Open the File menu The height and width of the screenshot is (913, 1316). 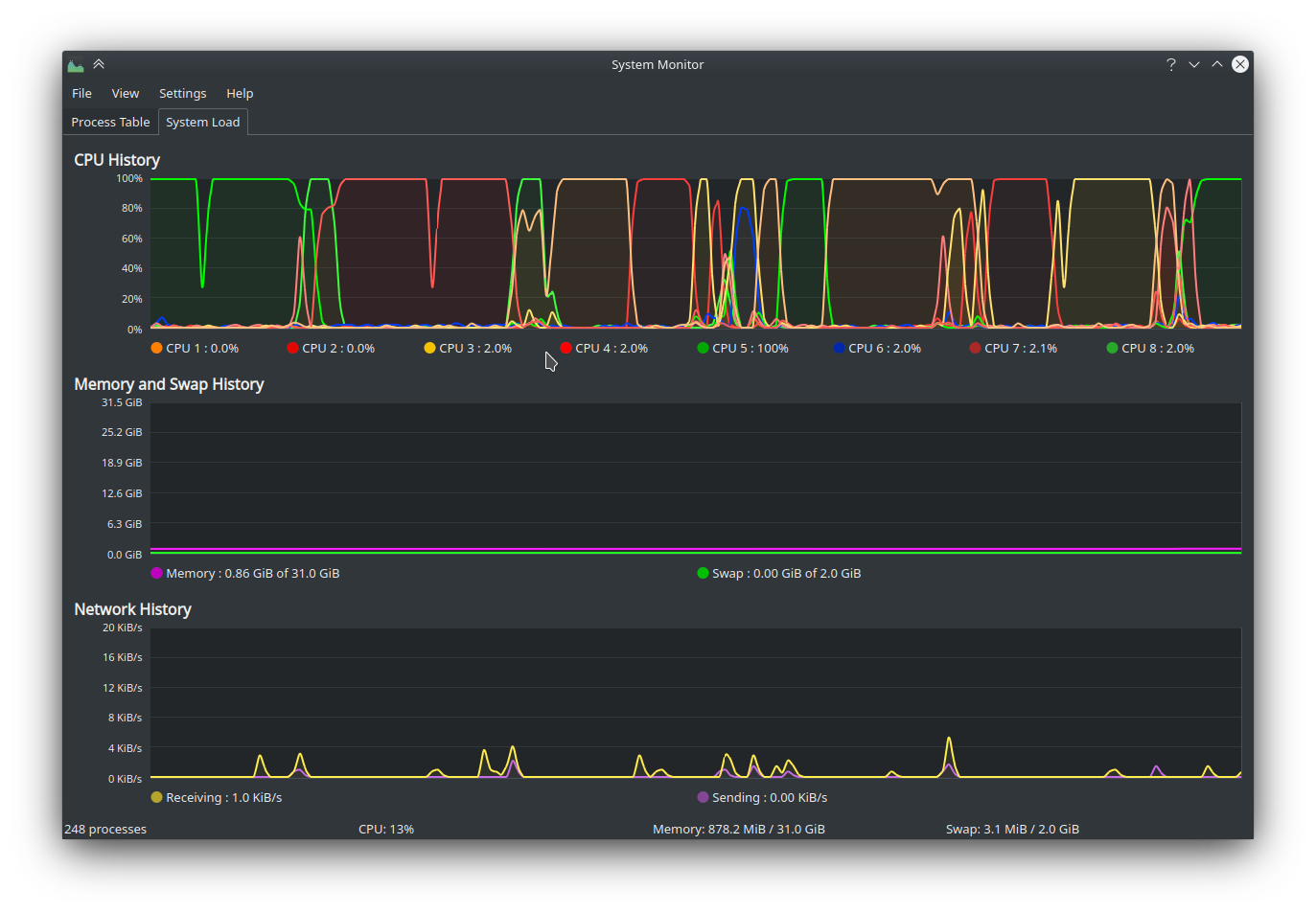coord(81,93)
